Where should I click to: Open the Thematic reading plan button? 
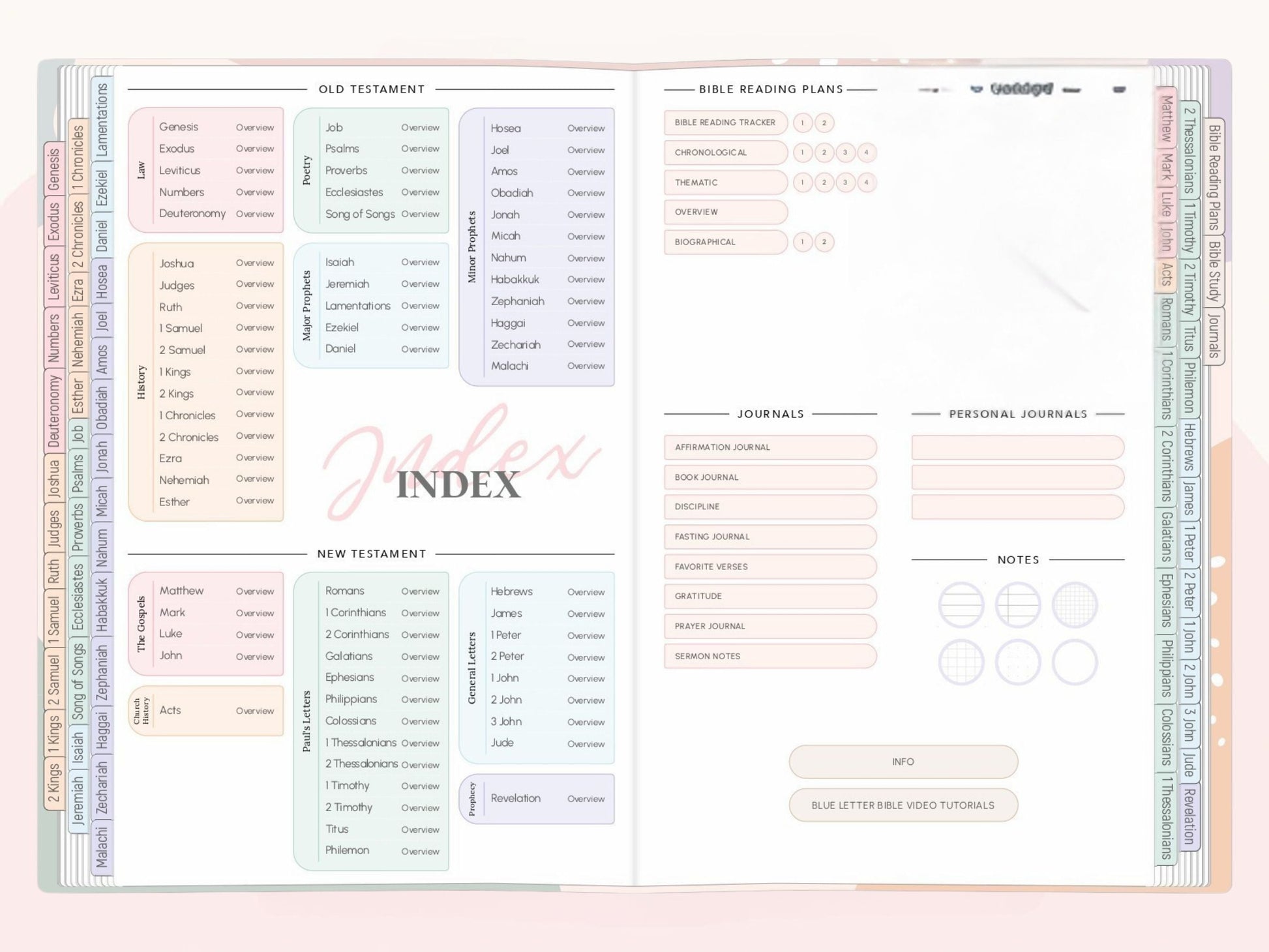pyautogui.click(x=725, y=183)
